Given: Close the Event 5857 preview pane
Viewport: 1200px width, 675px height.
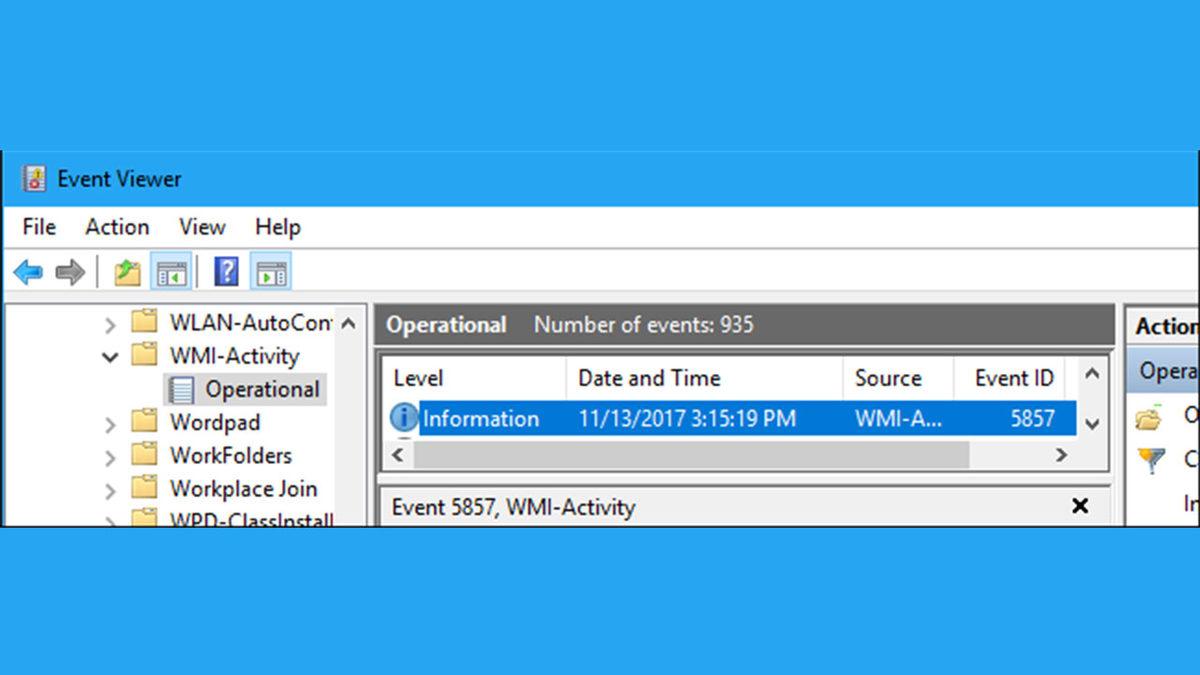Looking at the screenshot, I should [x=1080, y=507].
